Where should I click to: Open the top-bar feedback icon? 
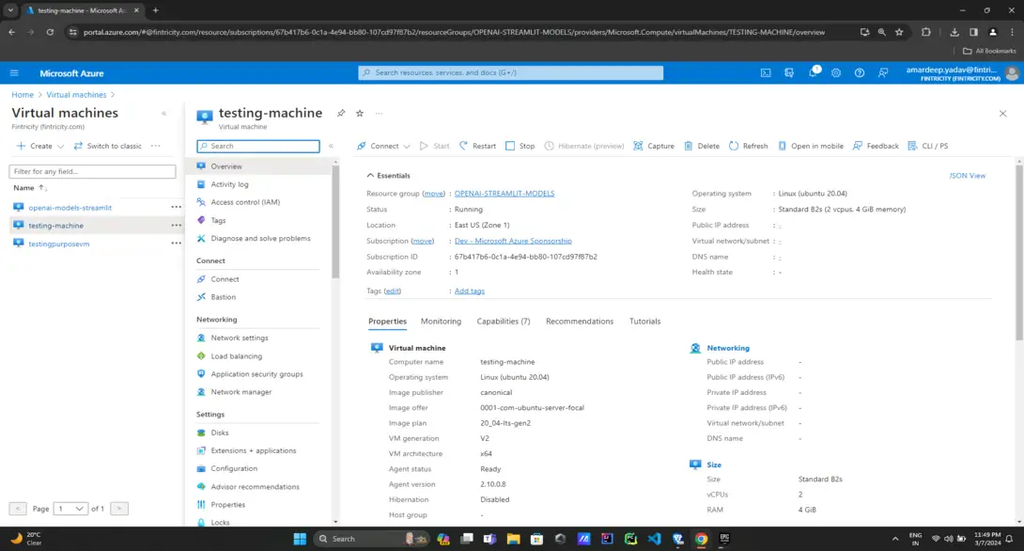point(883,73)
